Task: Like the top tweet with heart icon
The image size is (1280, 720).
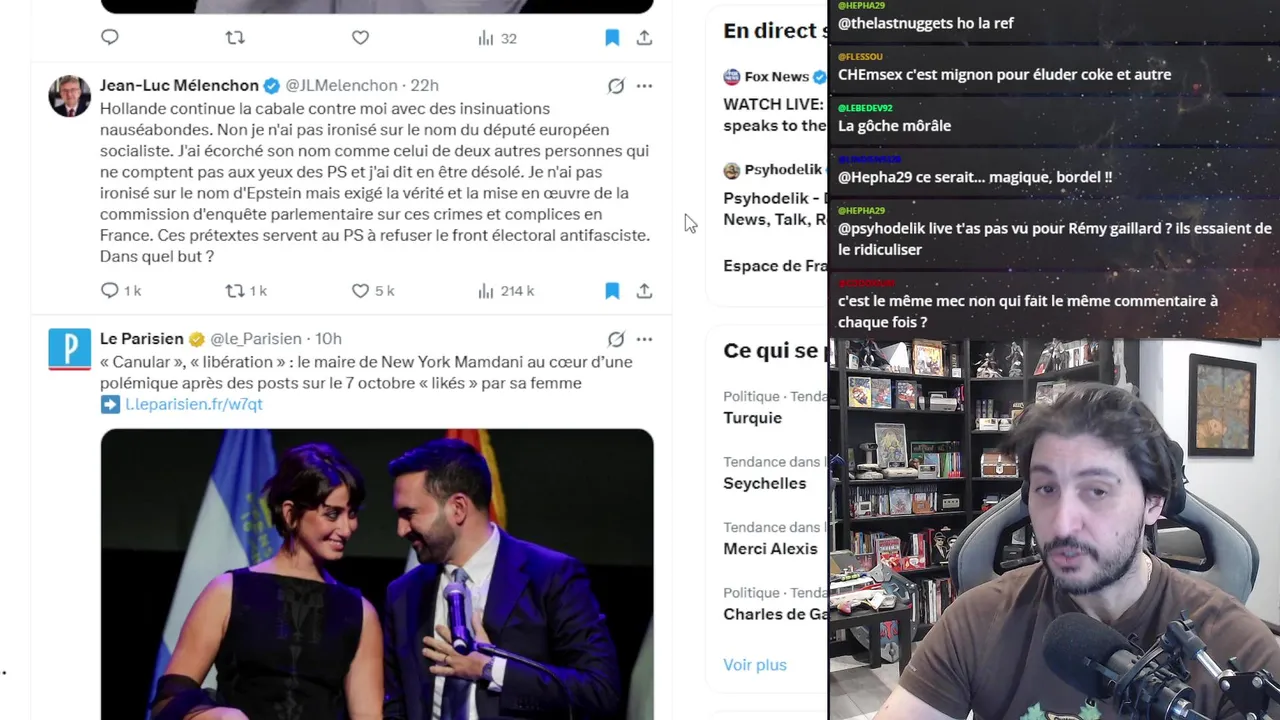Action: tap(360, 38)
